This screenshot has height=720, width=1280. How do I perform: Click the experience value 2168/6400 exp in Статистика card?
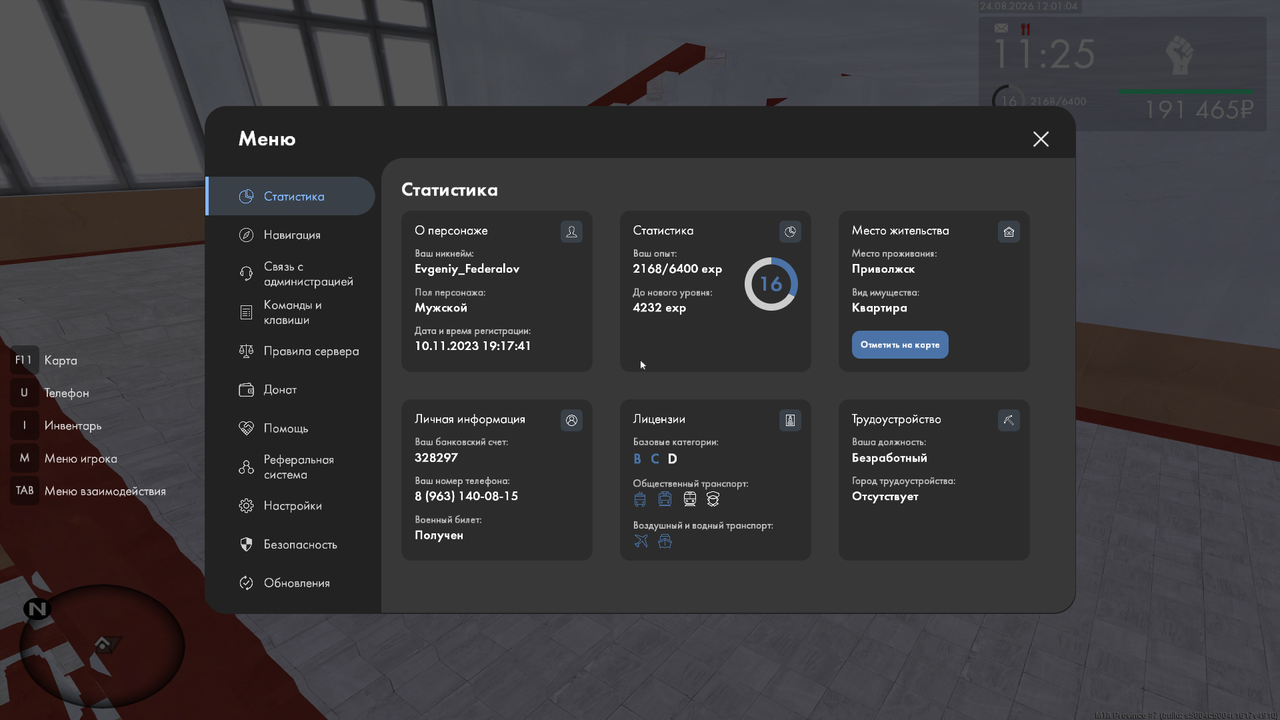677,269
